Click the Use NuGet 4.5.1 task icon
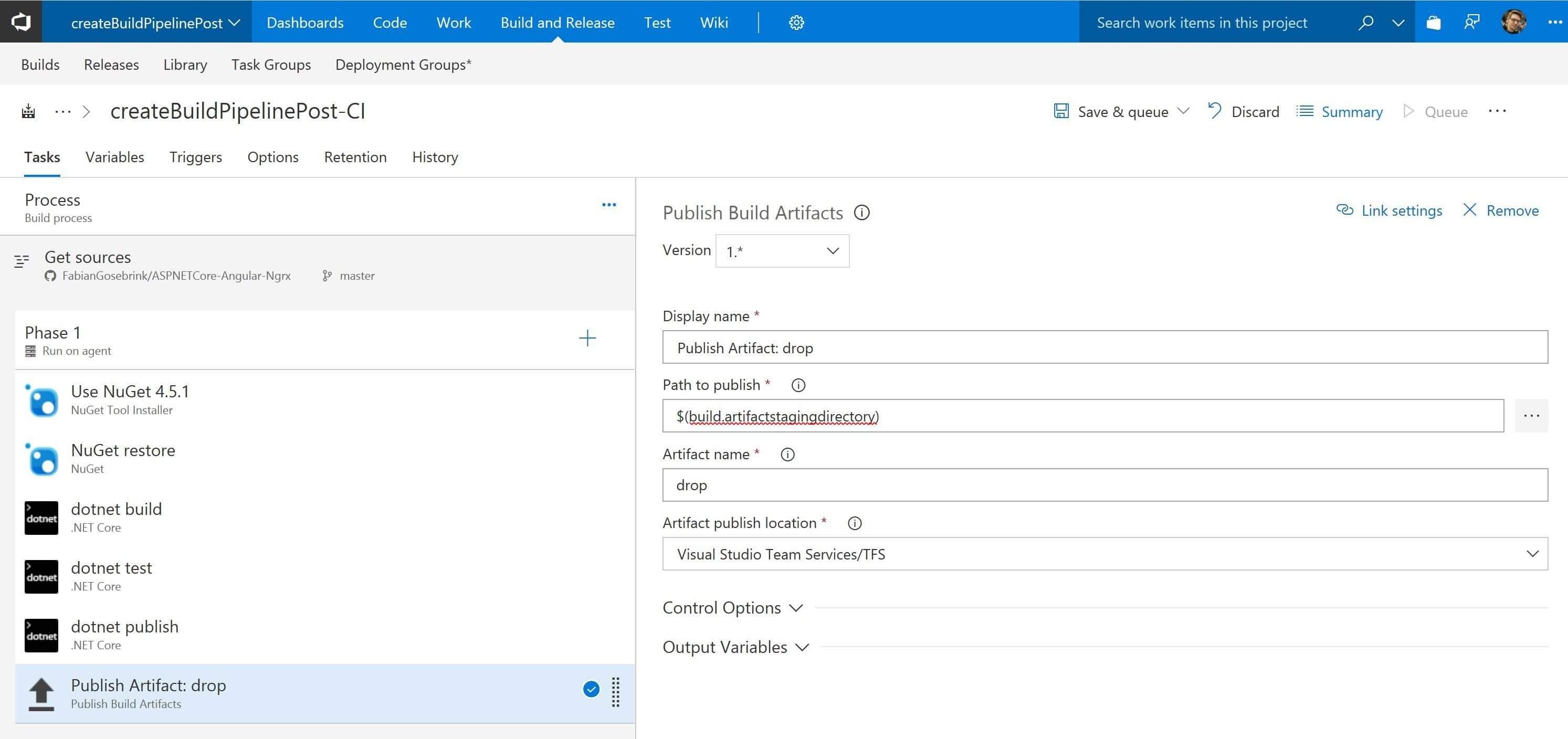This screenshot has height=739, width=1568. coord(41,400)
